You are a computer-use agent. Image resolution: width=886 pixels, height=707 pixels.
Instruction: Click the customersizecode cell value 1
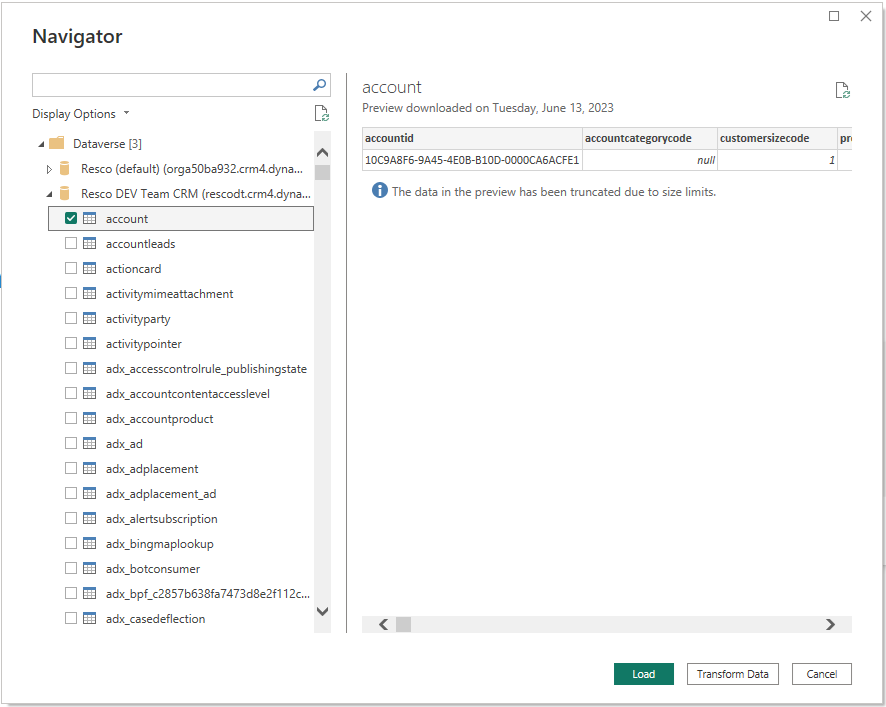(778, 160)
